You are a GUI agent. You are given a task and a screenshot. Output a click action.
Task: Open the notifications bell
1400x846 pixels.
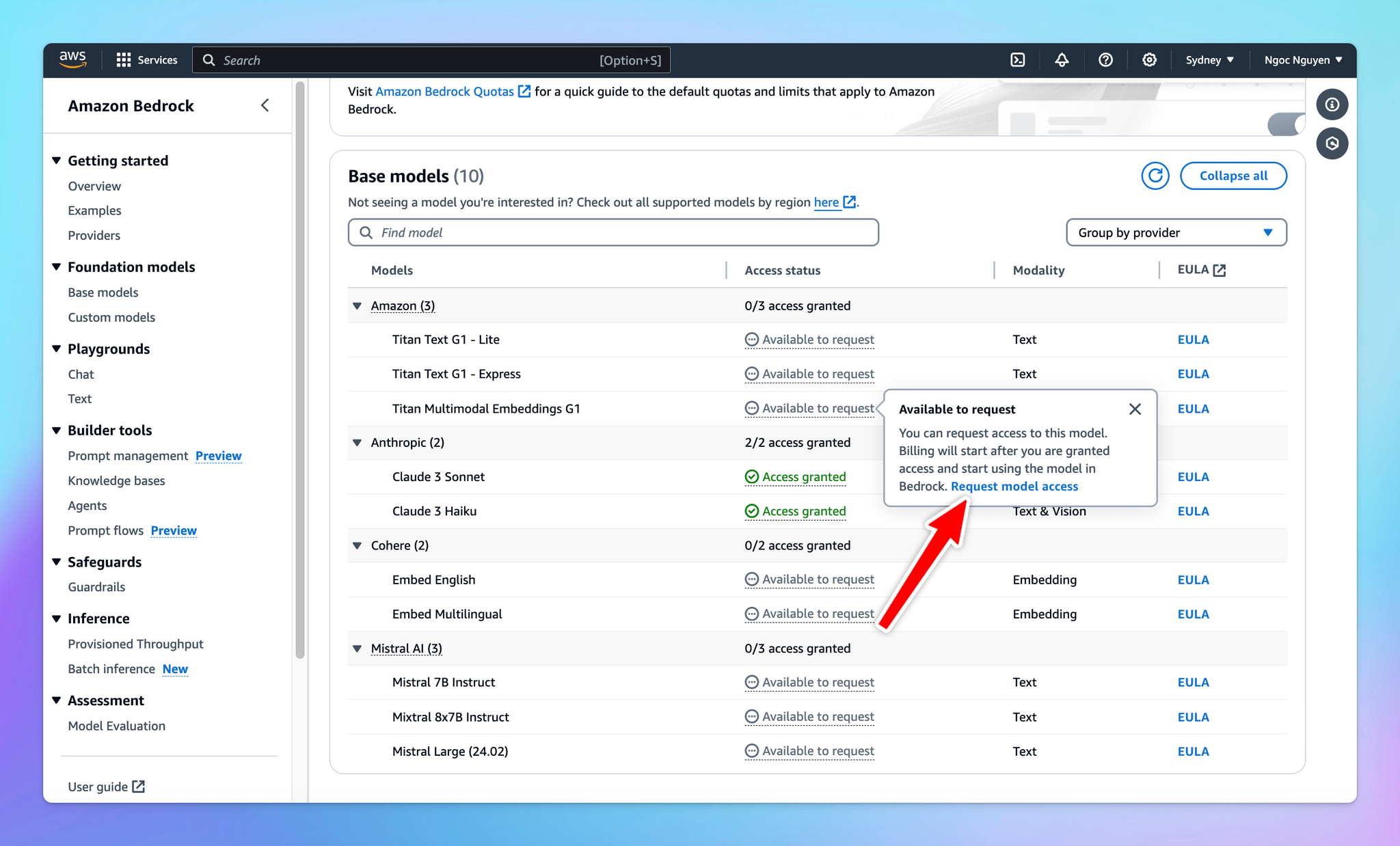pyautogui.click(x=1062, y=60)
